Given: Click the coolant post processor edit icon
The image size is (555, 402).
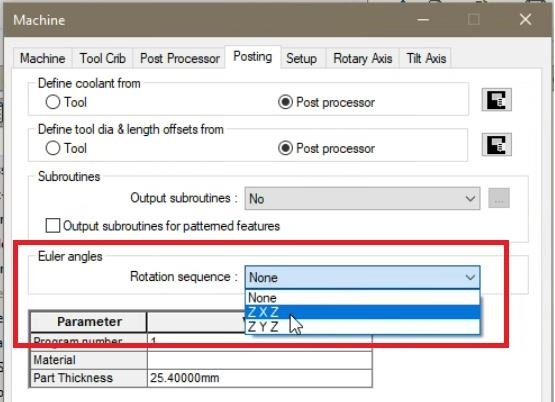Looking at the screenshot, I should tap(497, 100).
